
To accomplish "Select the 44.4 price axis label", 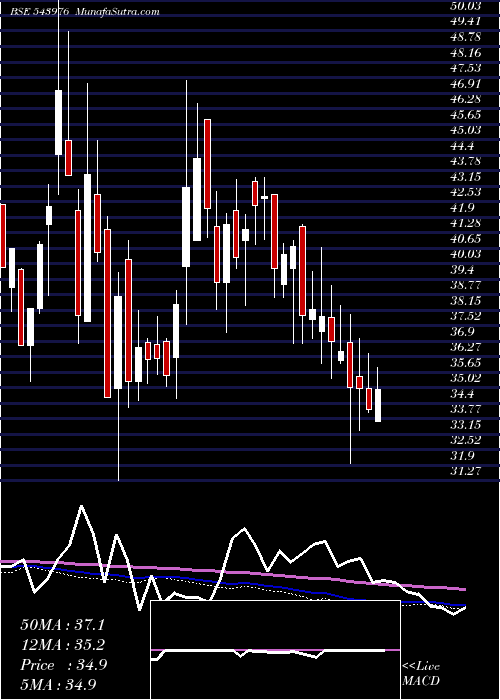I will [x=462, y=146].
